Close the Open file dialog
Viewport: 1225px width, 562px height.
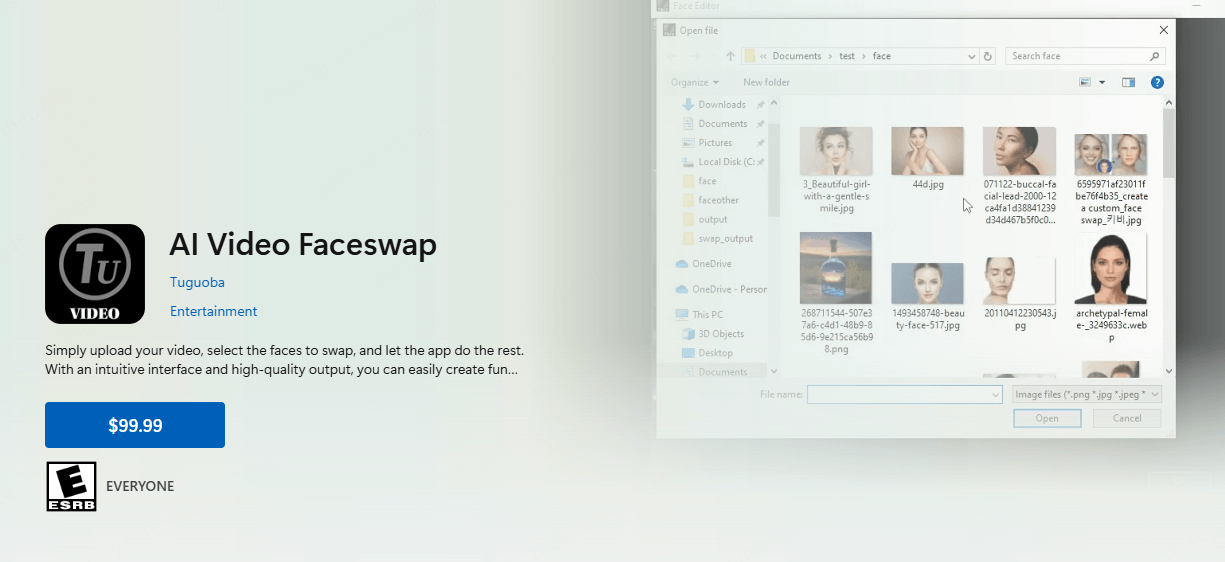[1163, 31]
